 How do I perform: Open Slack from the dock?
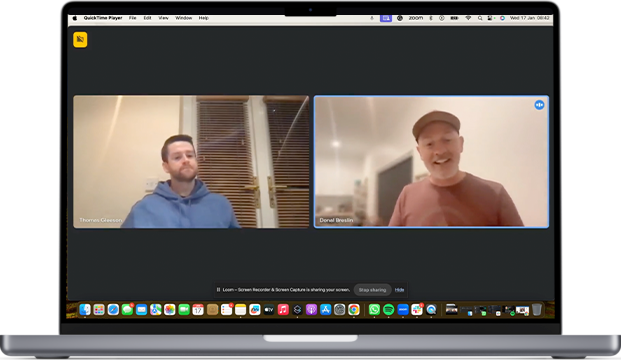coord(417,310)
